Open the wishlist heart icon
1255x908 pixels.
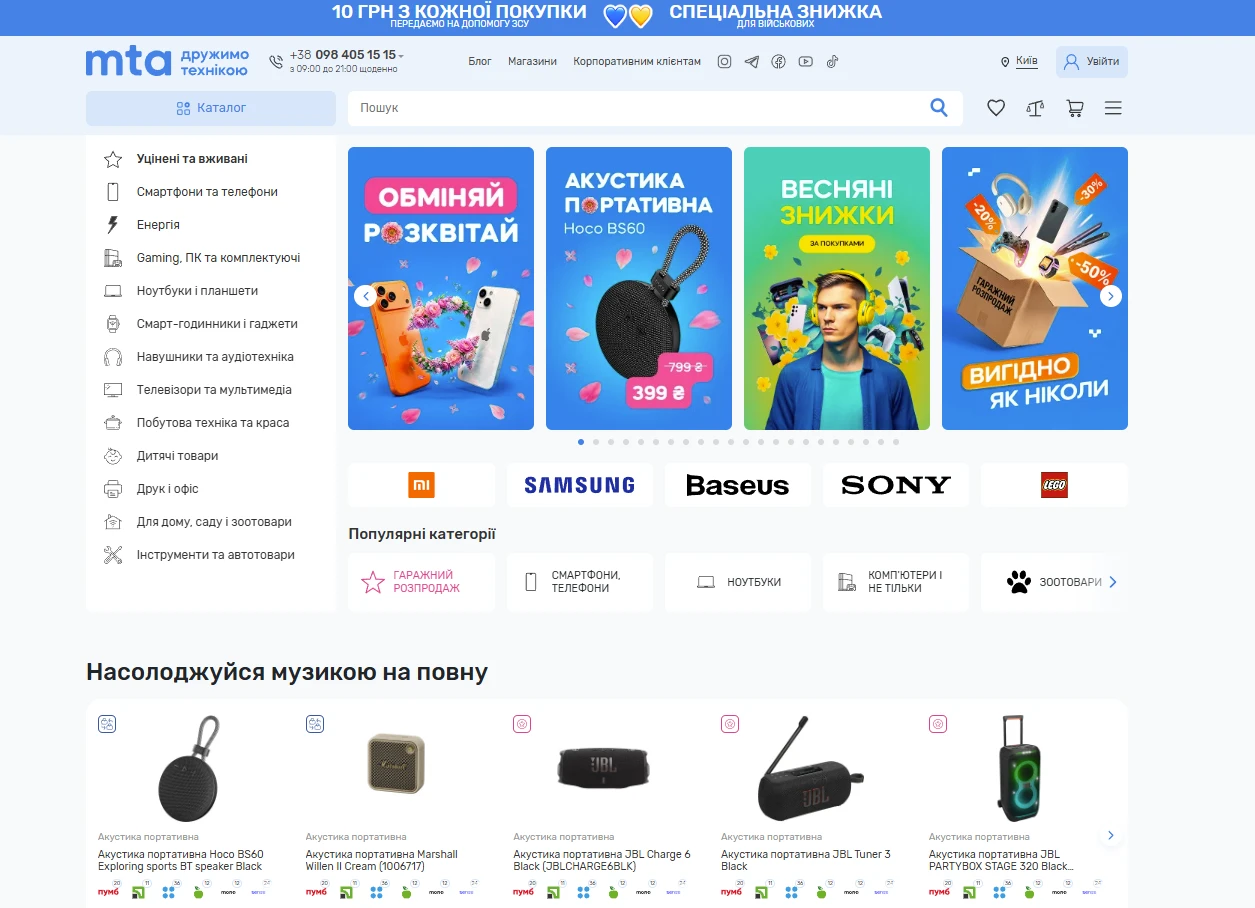996,108
